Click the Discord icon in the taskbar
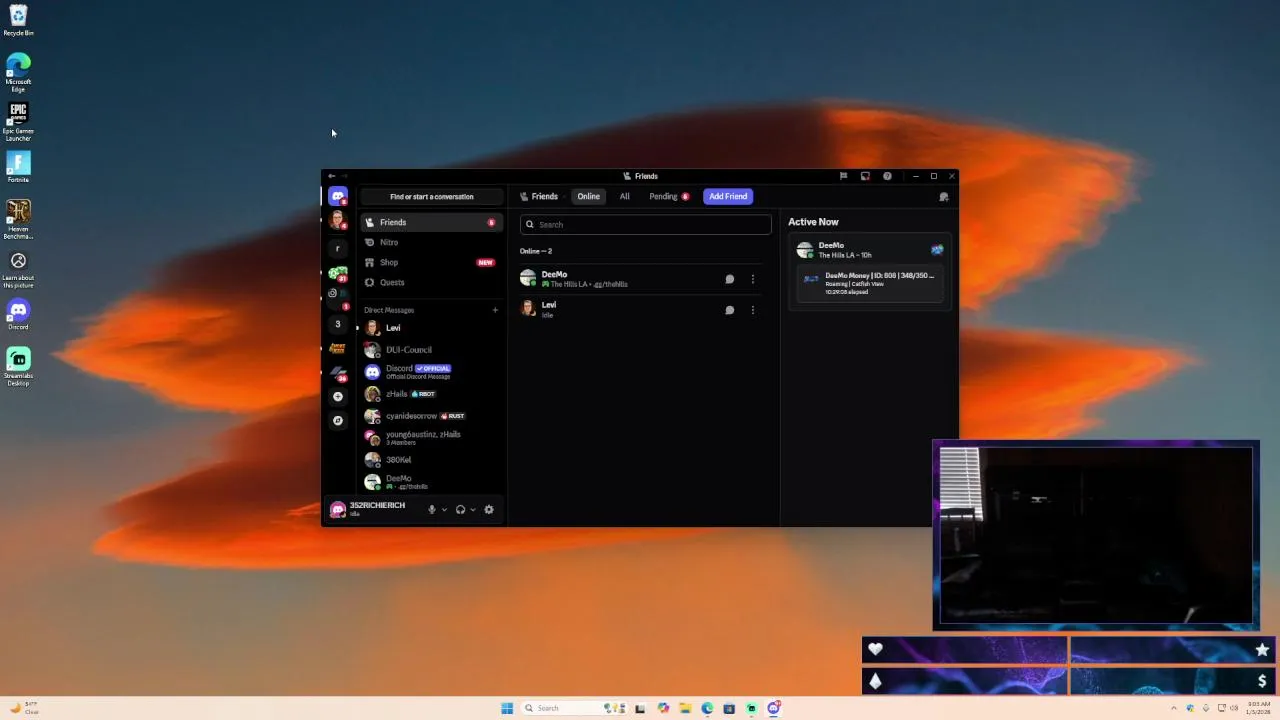The width and height of the screenshot is (1280, 720). [773, 708]
